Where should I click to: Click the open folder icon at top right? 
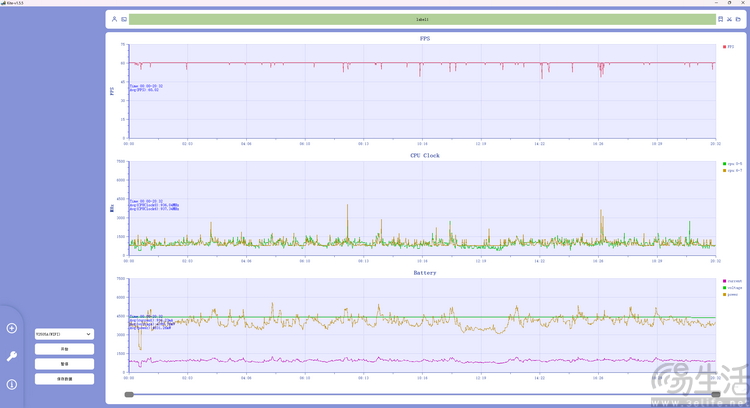[x=739, y=19]
